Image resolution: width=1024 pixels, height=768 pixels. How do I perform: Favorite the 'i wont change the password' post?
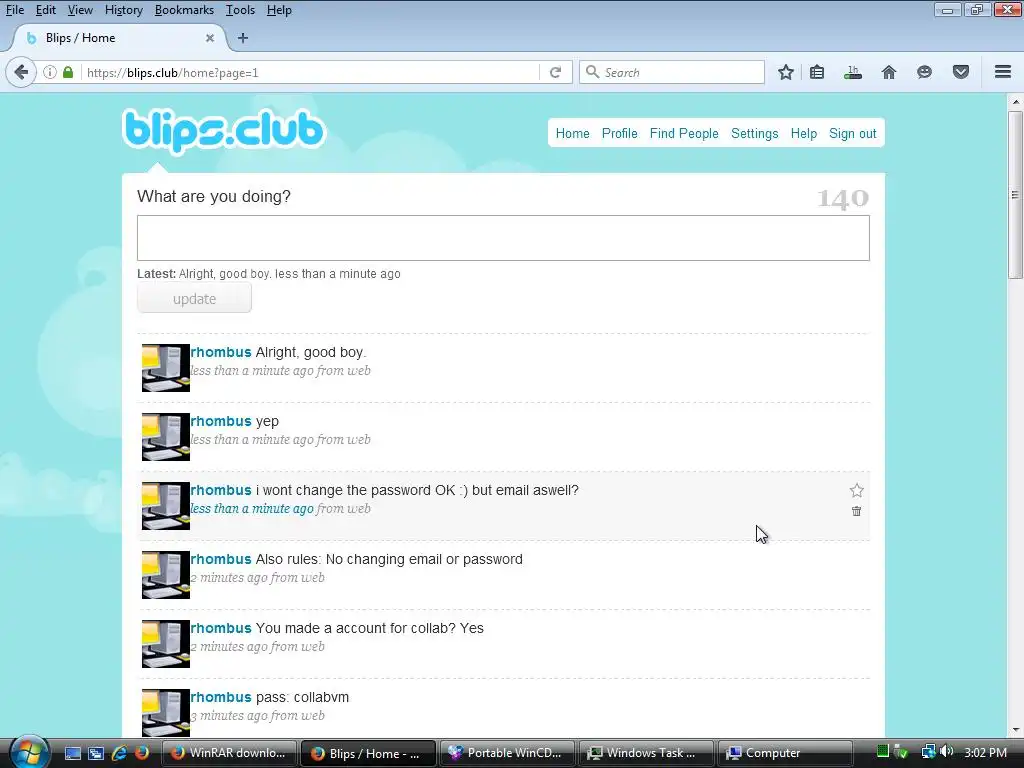pos(856,490)
